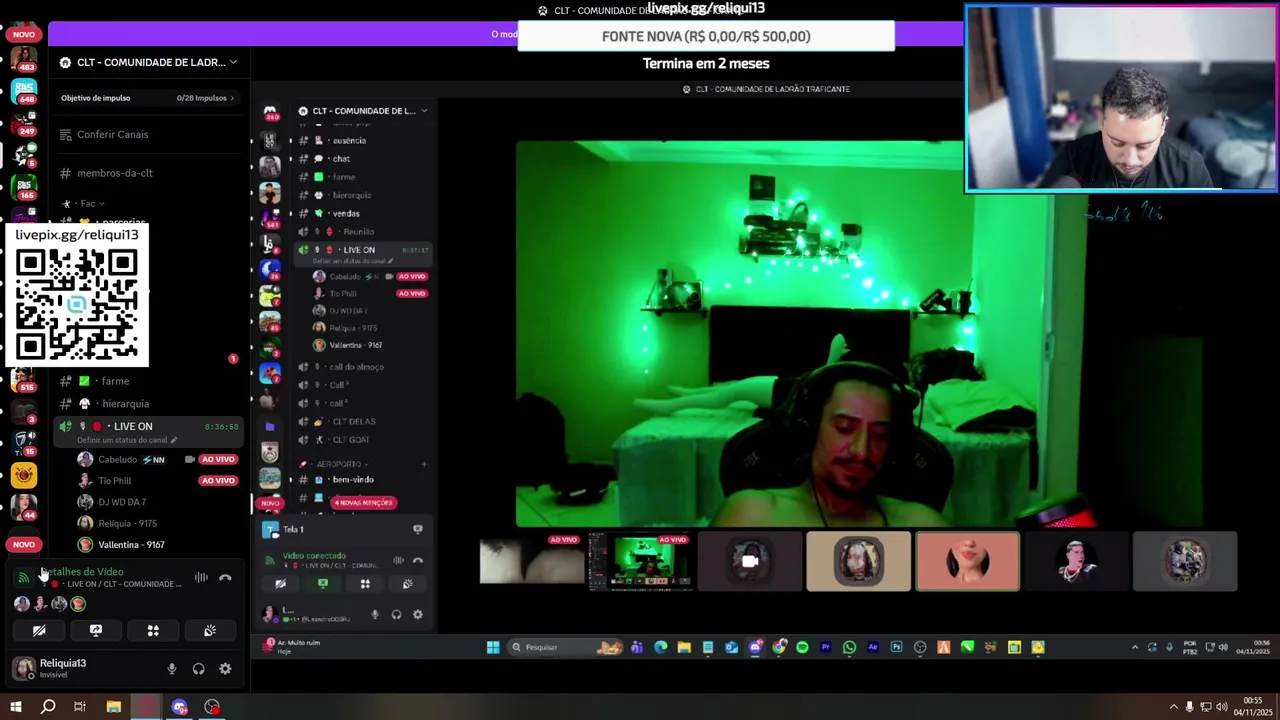
Task: Expand 0/28 Impulsos chevron
Action: click(232, 98)
